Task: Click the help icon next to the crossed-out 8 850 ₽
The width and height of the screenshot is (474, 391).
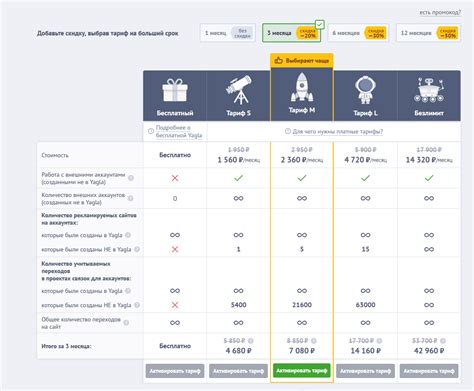Action: (x=314, y=341)
